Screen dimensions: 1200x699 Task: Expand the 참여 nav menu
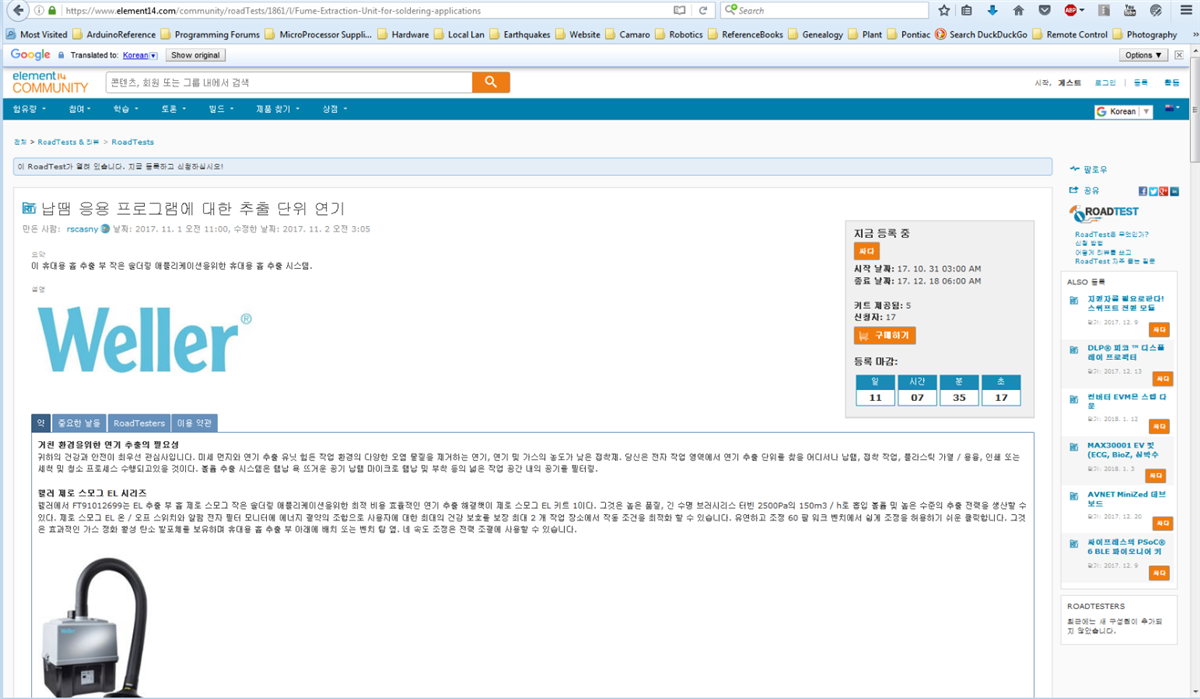click(x=80, y=108)
